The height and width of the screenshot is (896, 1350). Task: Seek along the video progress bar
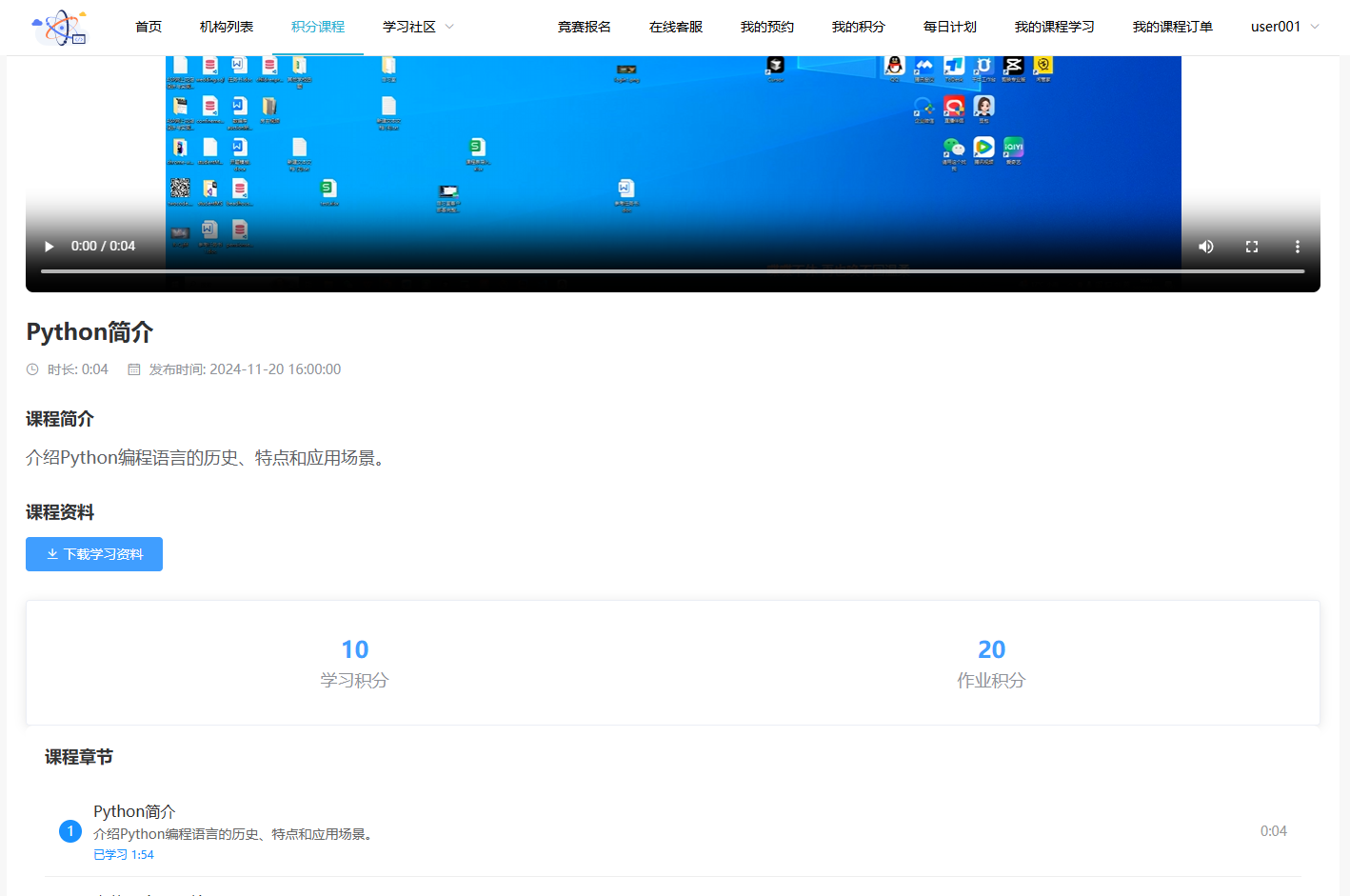coord(672,271)
